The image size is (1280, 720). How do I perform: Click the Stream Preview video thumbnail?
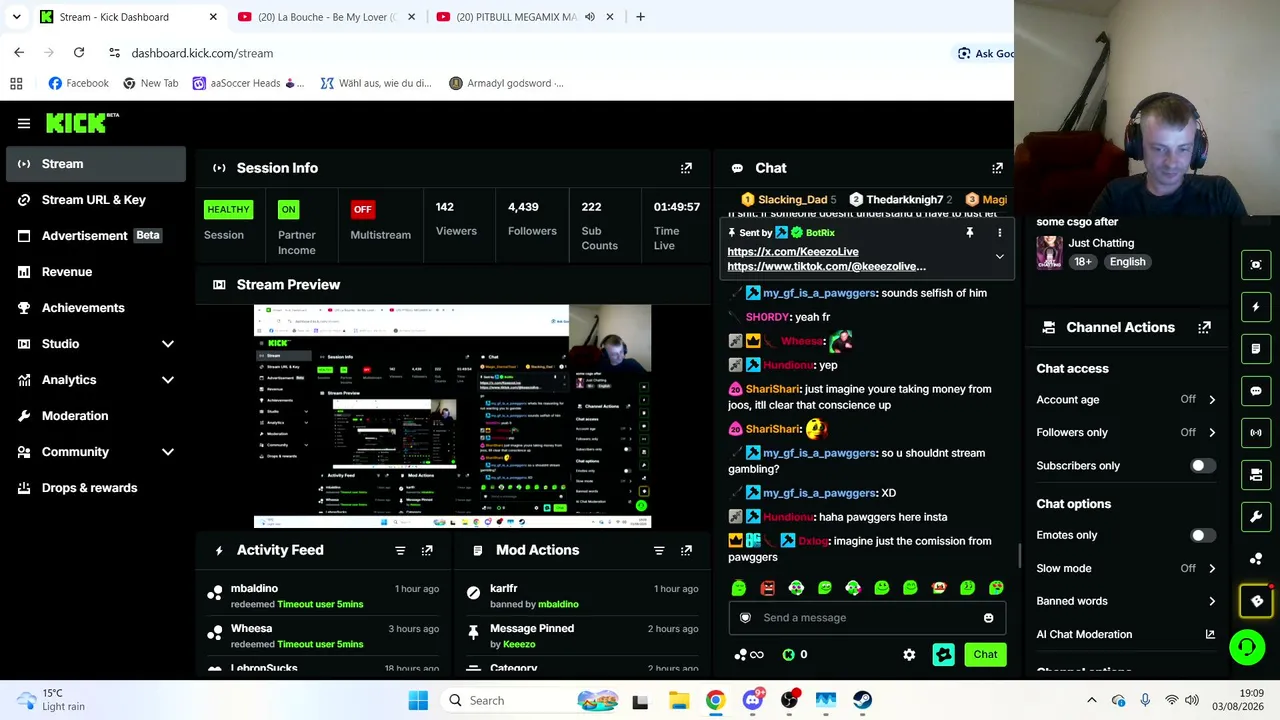452,416
